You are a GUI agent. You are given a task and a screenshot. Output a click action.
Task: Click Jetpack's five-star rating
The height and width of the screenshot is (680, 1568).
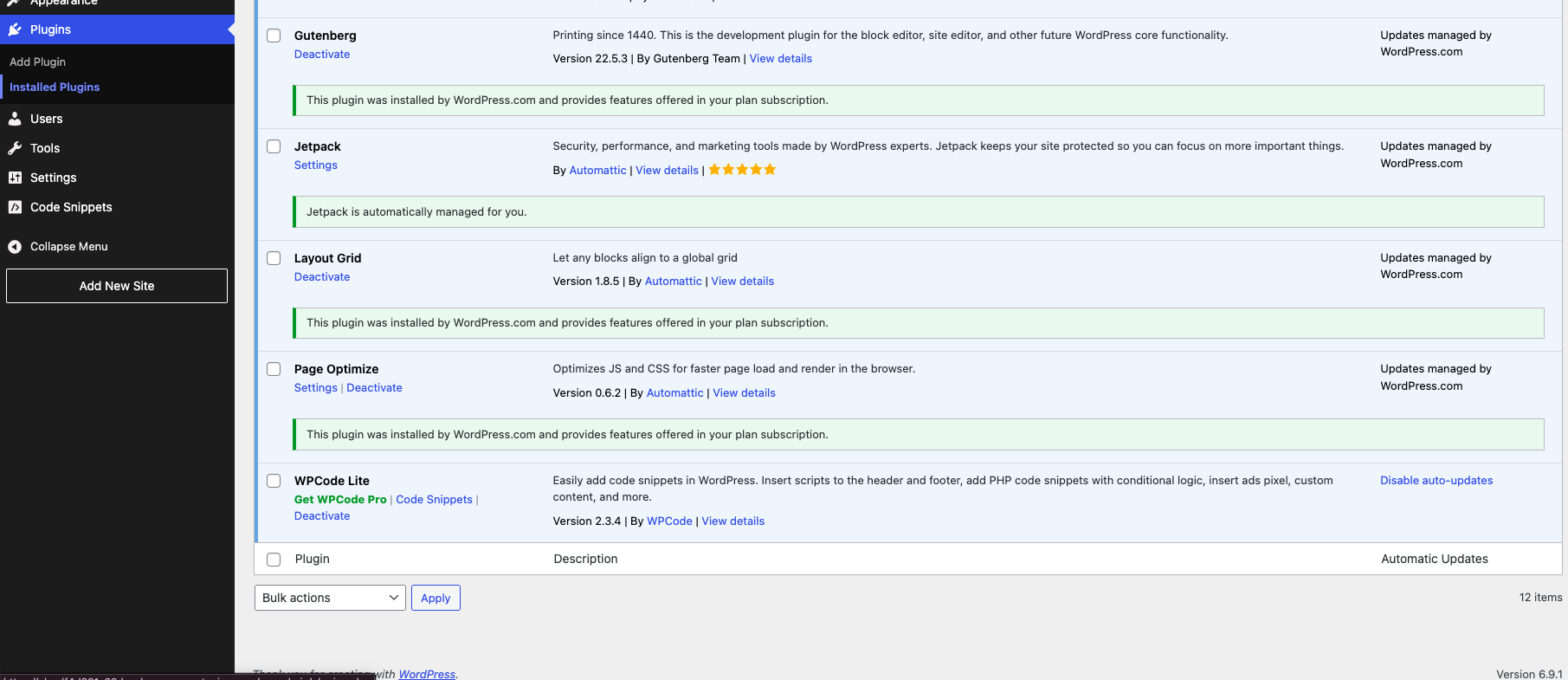pos(742,170)
